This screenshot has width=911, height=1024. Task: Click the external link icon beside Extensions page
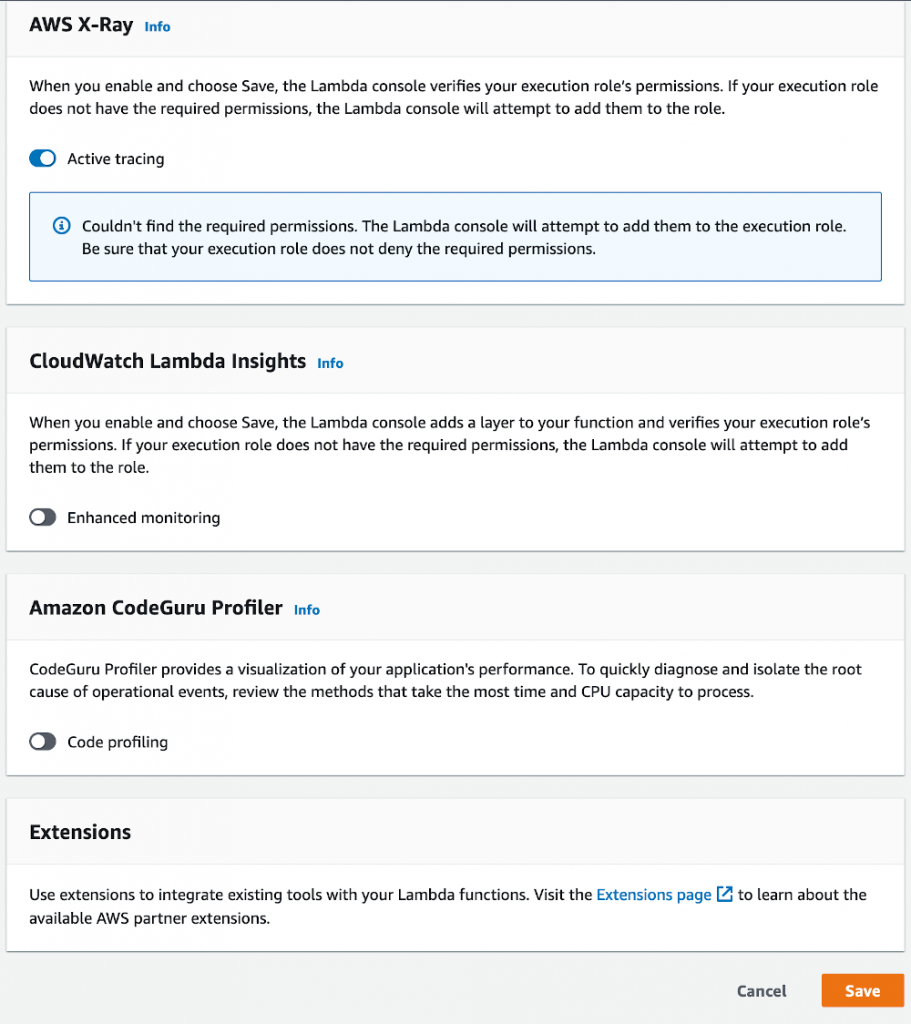click(x=723, y=894)
